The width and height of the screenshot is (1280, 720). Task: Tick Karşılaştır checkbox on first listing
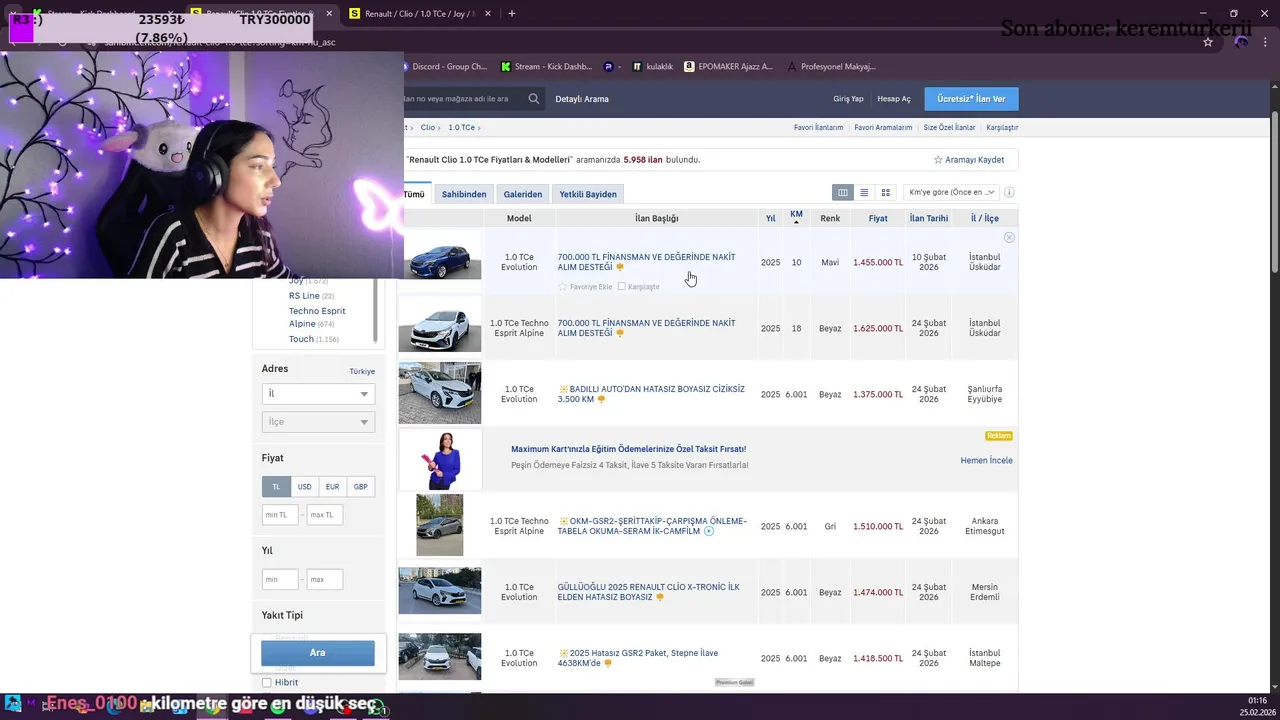(622, 287)
